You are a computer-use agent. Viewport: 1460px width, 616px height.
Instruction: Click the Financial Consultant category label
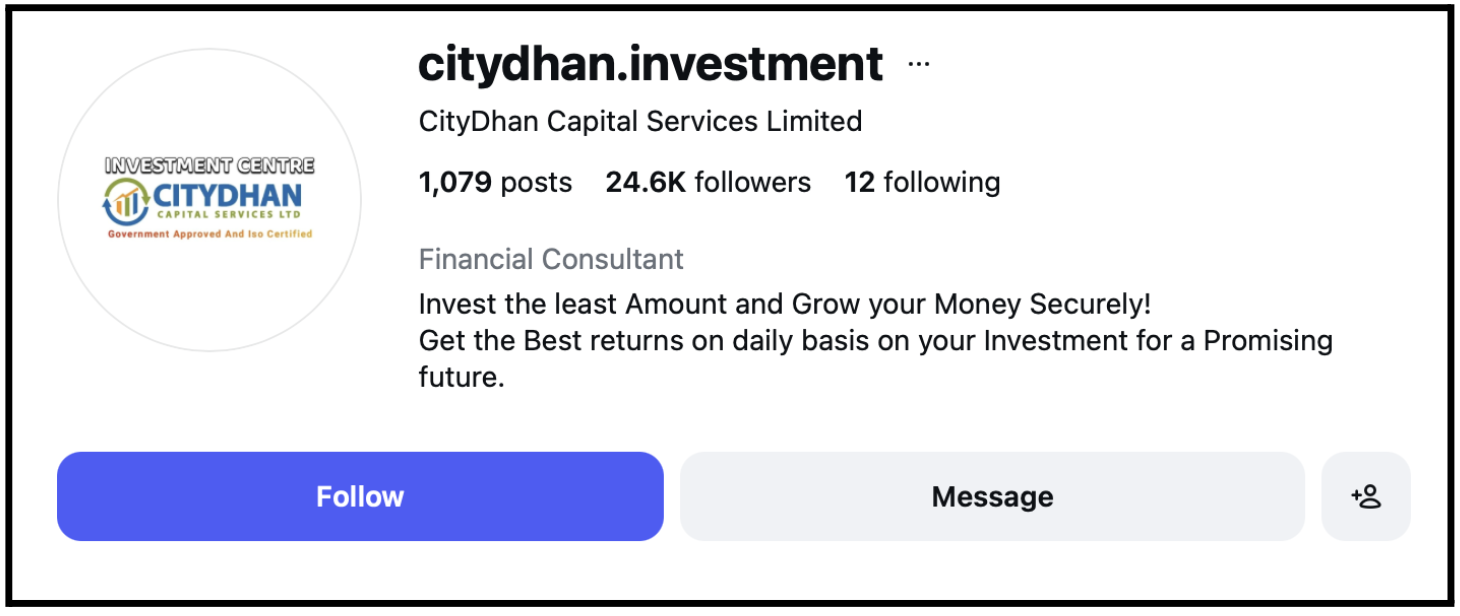(x=550, y=259)
